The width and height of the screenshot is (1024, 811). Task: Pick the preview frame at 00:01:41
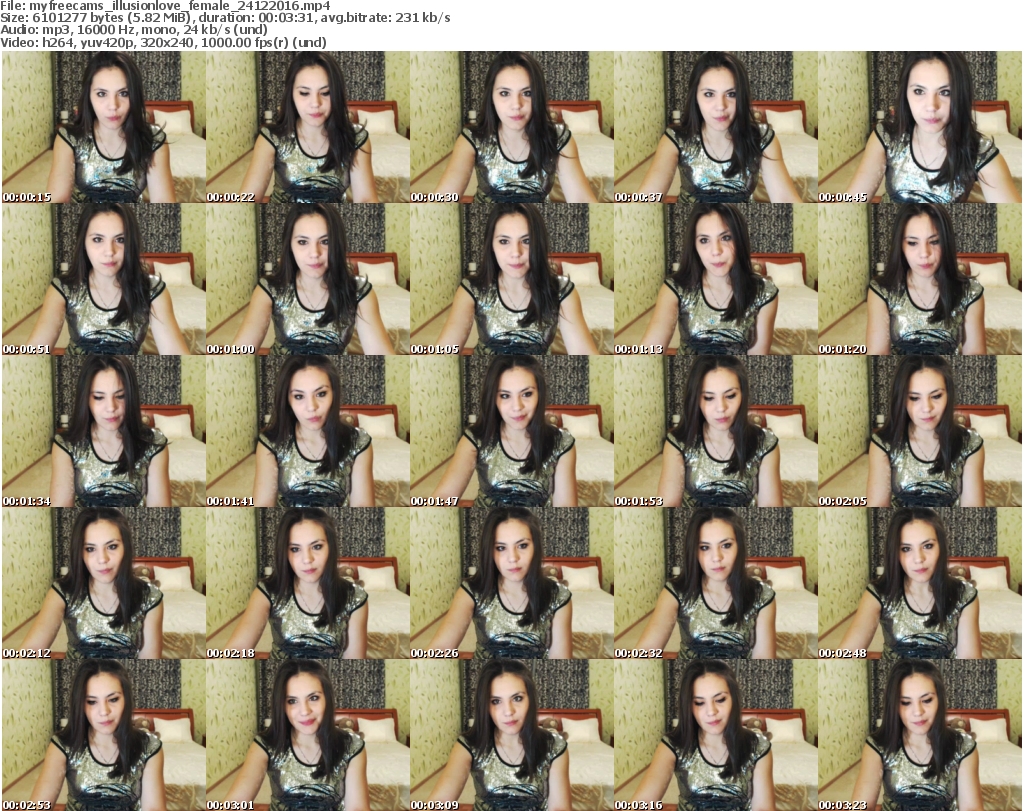[308, 431]
